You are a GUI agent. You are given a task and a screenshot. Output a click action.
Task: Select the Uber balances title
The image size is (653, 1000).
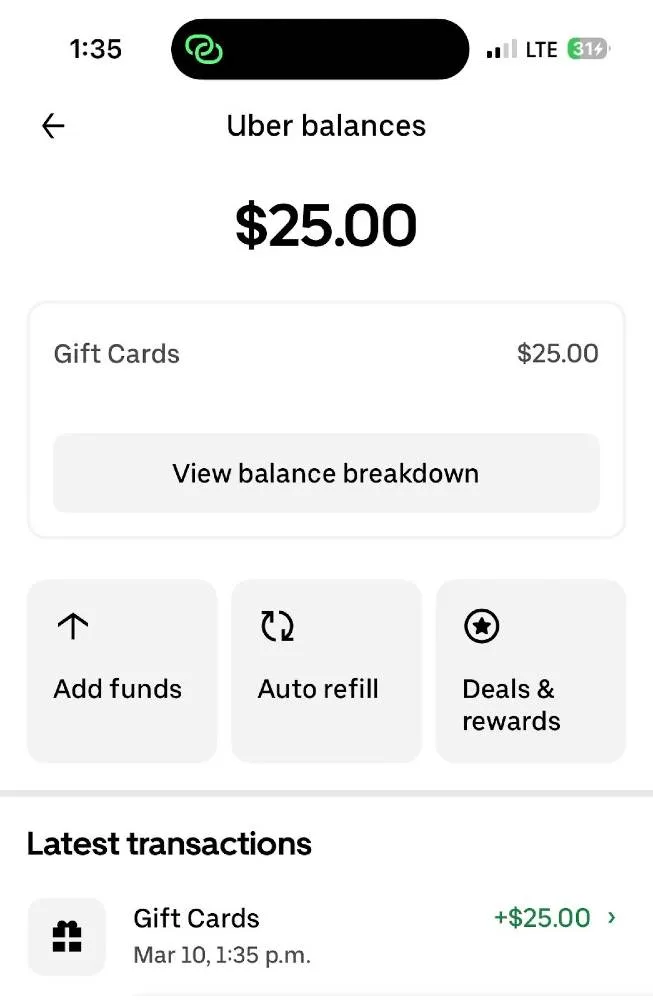pyautogui.click(x=325, y=125)
